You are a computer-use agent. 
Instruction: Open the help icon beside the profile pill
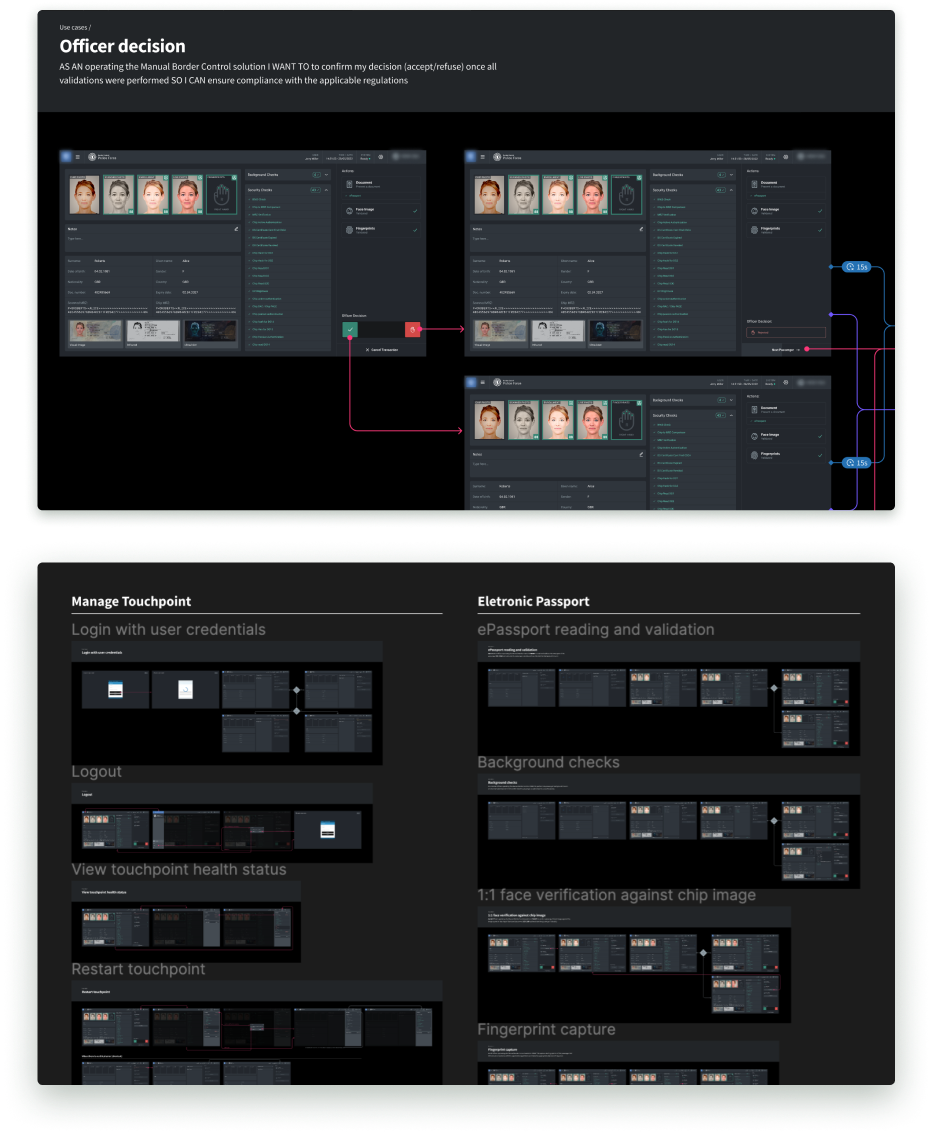(380, 157)
